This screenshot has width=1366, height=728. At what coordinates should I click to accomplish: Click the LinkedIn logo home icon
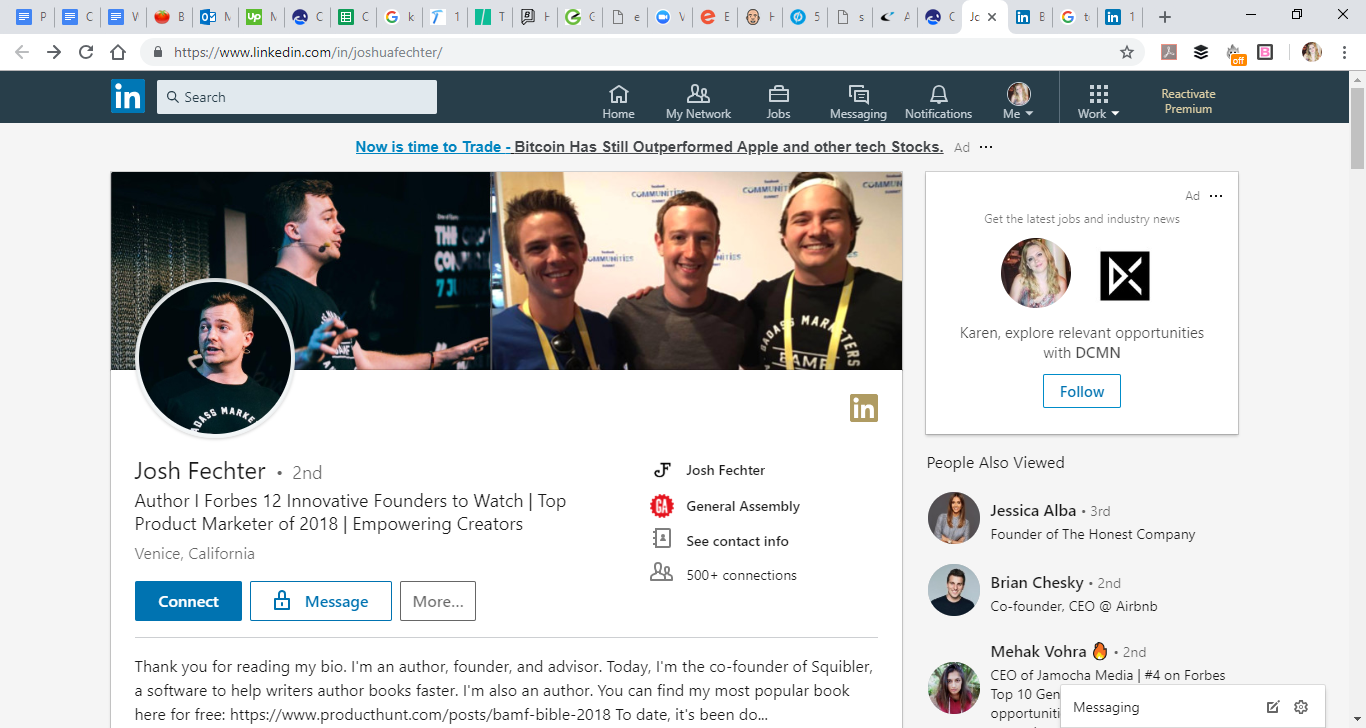tap(128, 97)
